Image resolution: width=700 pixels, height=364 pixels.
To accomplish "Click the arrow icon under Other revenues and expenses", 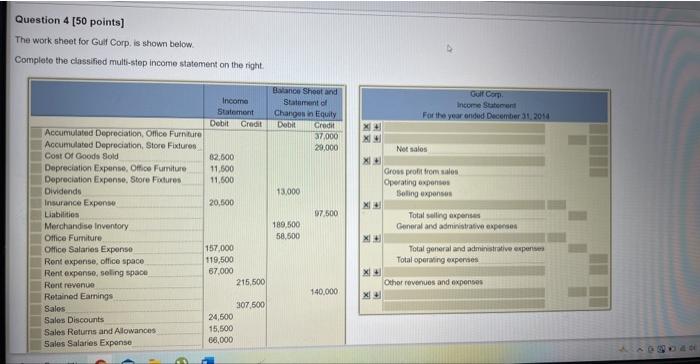I will [377, 295].
